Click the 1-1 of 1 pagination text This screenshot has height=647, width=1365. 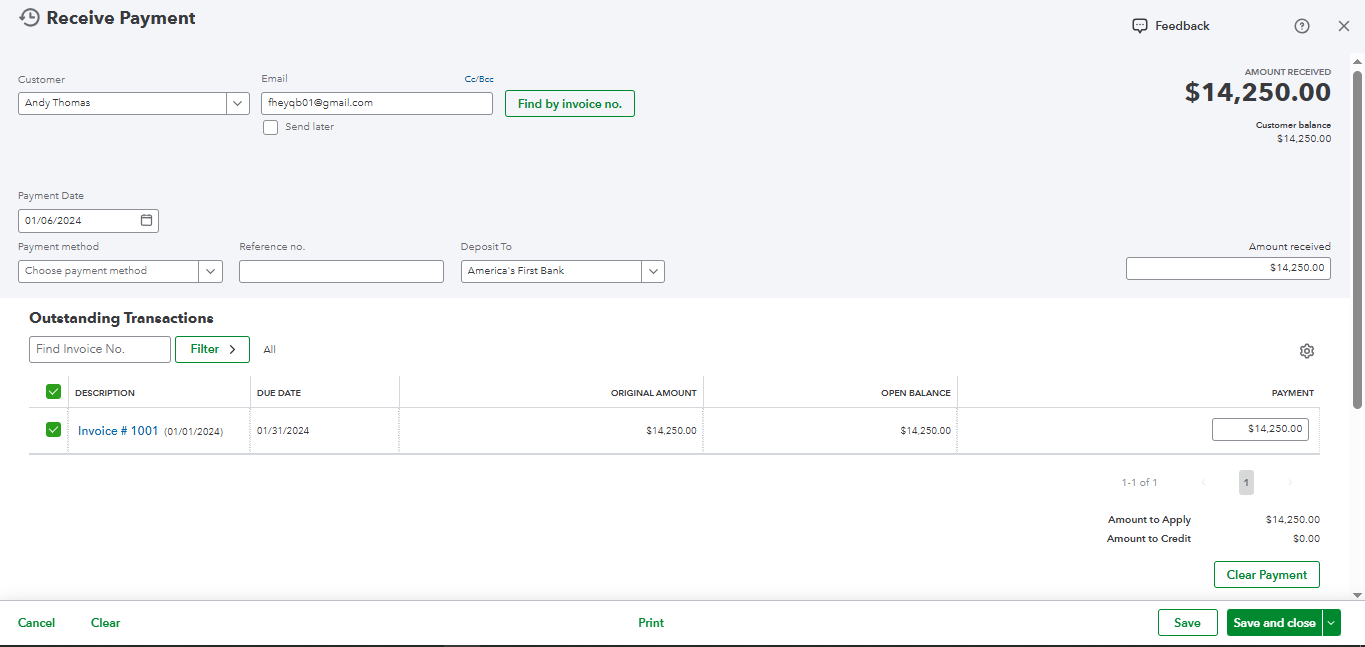tap(1139, 483)
